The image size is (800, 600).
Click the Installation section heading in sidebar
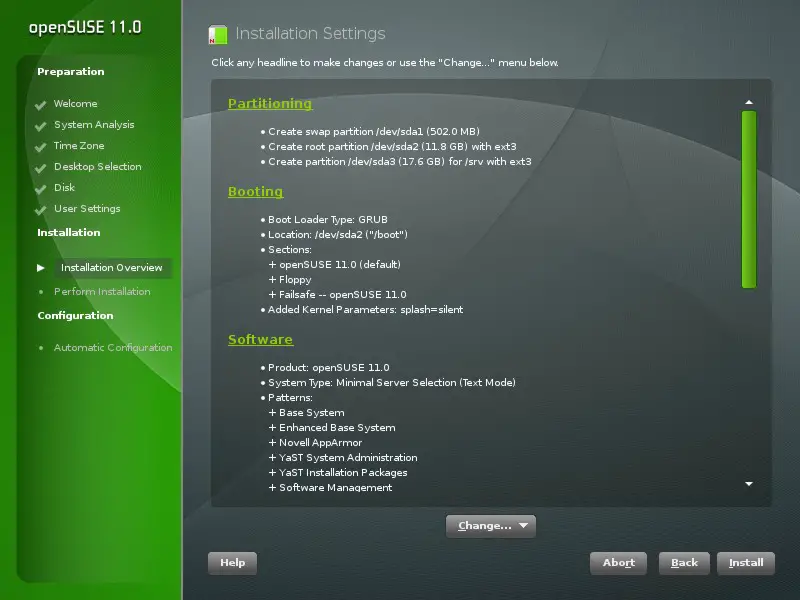click(69, 233)
